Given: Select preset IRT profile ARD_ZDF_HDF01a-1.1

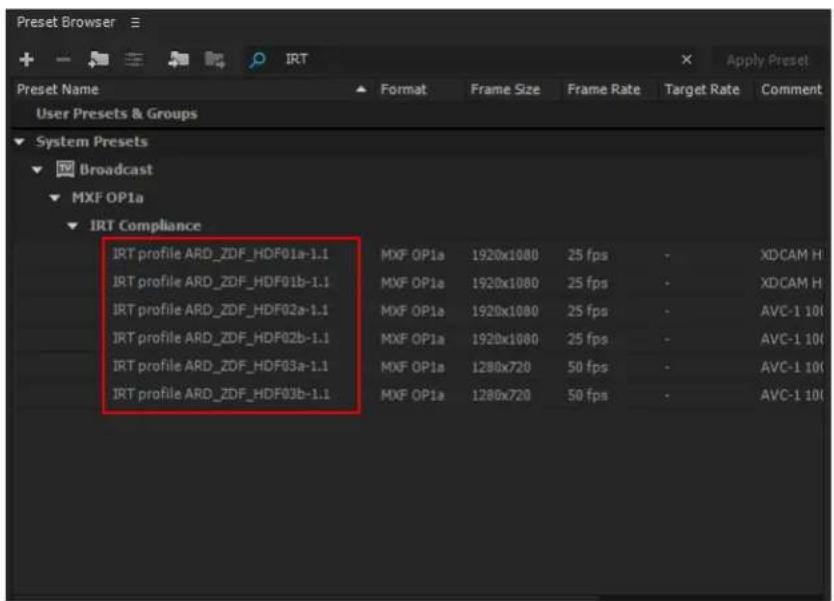Looking at the screenshot, I should (220, 254).
